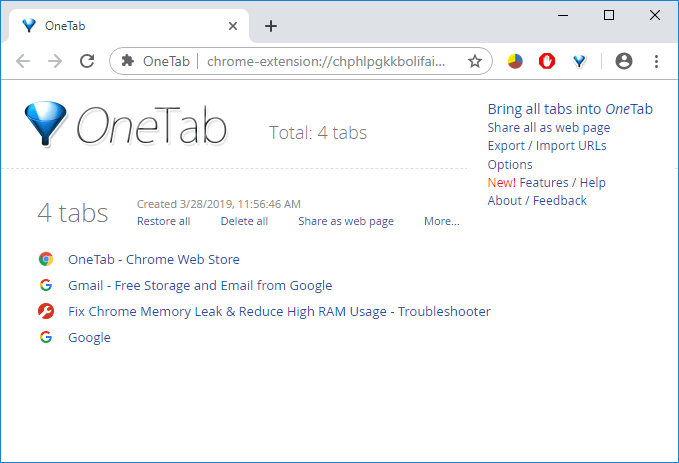Reload the page with the refresh icon

point(87,61)
